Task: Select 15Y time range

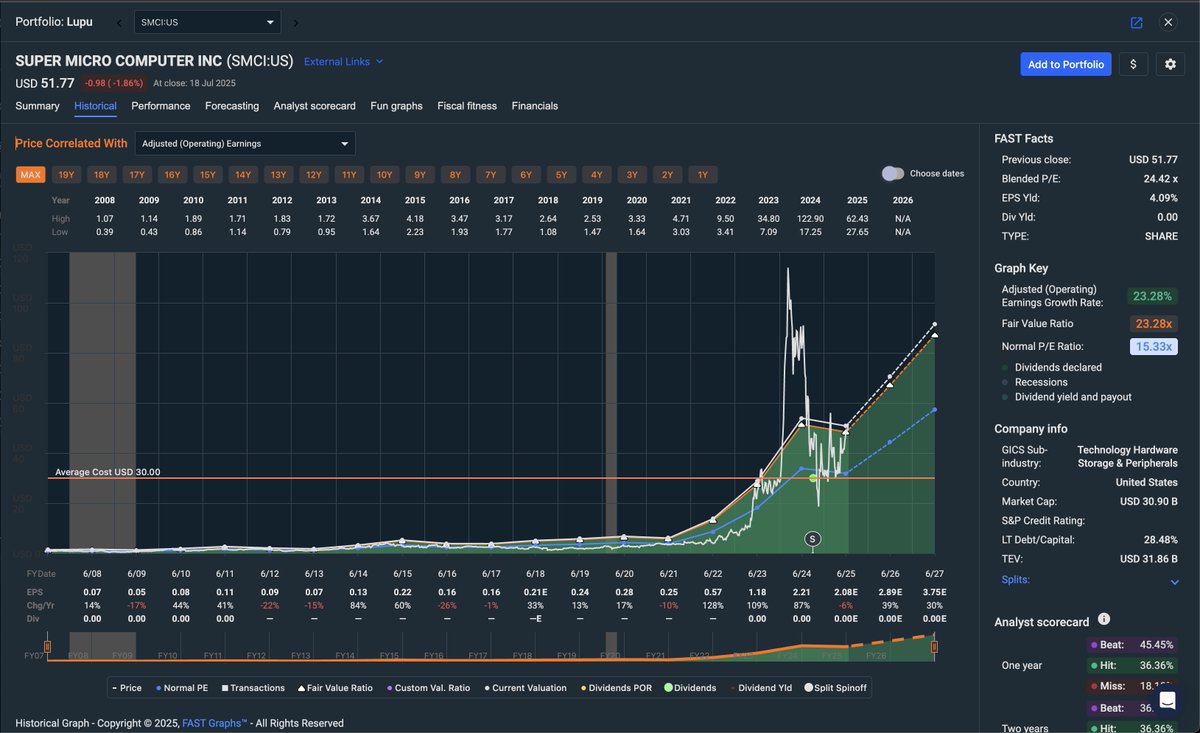Action: coord(208,175)
